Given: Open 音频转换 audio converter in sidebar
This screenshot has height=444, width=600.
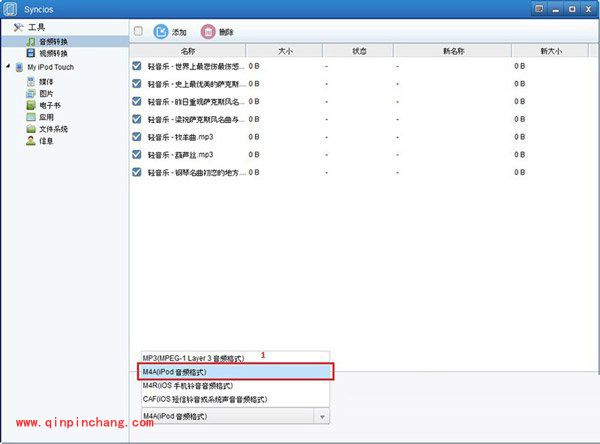Looking at the screenshot, I should [x=54, y=41].
